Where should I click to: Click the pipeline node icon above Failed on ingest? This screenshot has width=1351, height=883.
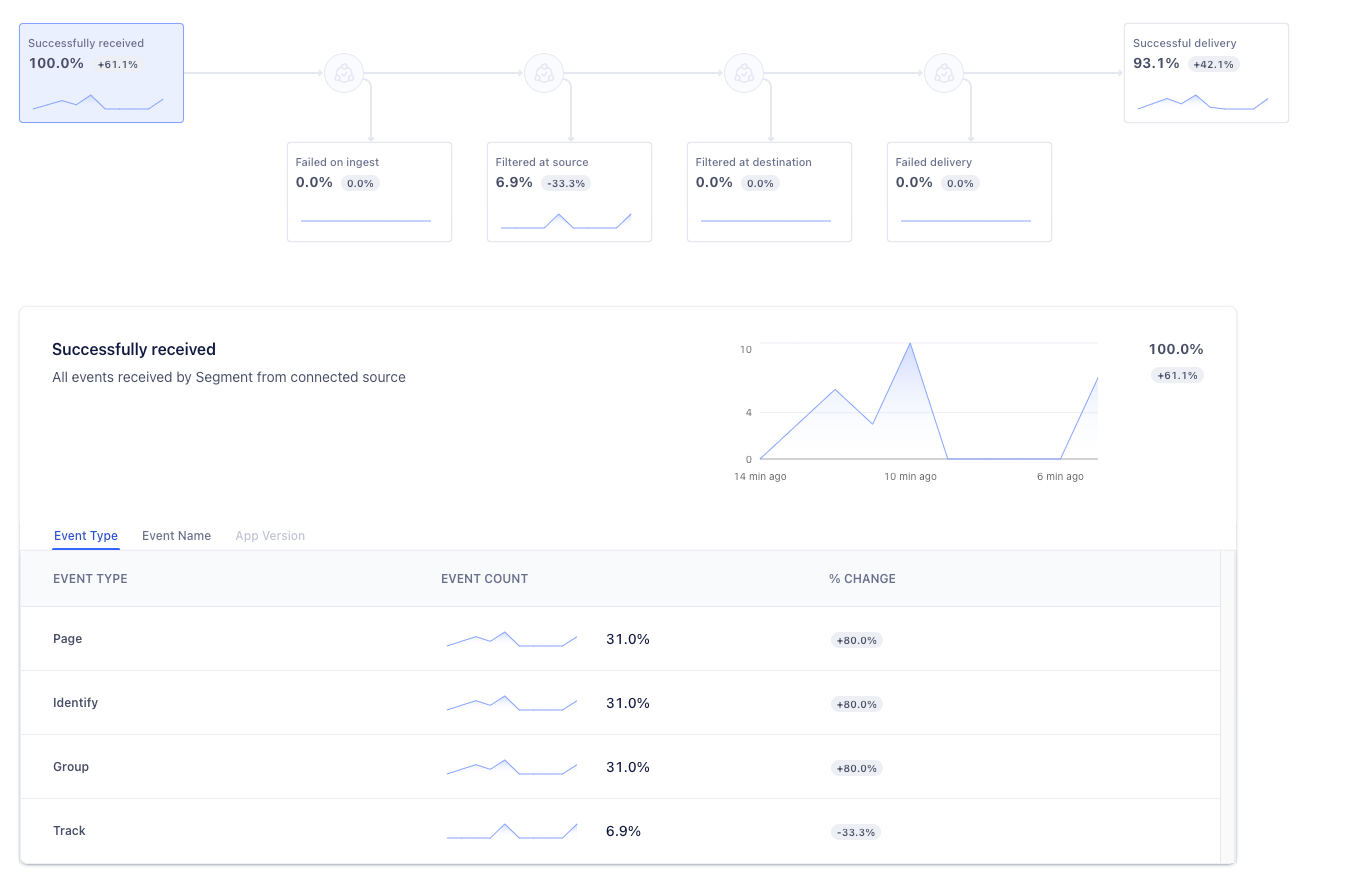[345, 72]
